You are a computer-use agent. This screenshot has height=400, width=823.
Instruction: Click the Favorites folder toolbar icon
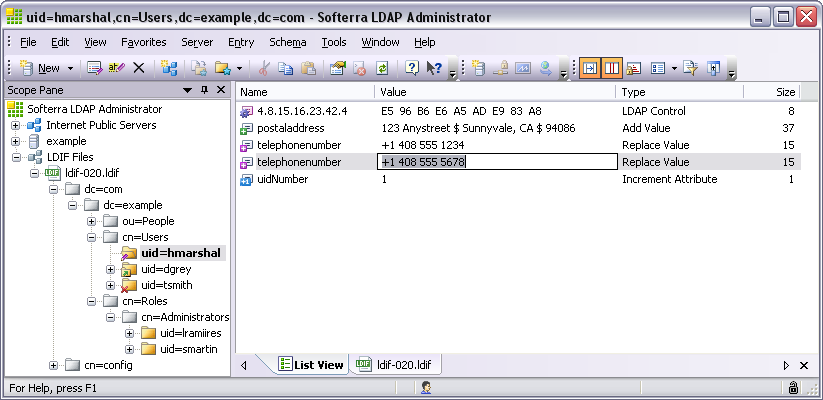[x=223, y=68]
